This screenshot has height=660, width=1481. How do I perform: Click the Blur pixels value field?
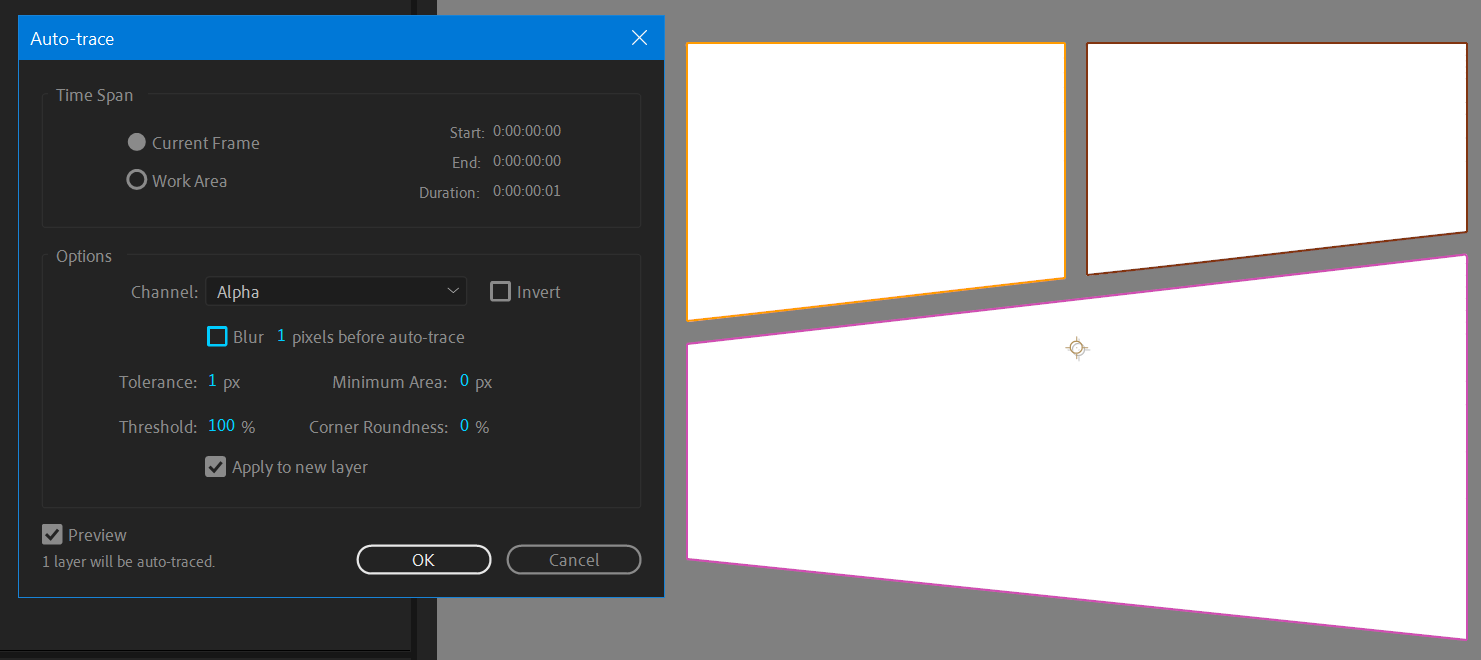tap(281, 337)
